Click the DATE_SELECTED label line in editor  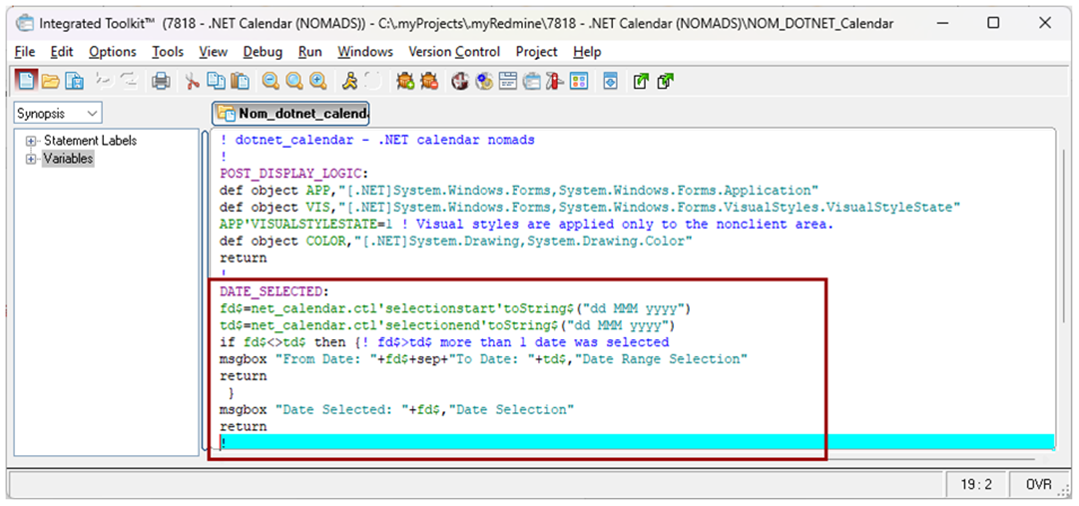272,291
